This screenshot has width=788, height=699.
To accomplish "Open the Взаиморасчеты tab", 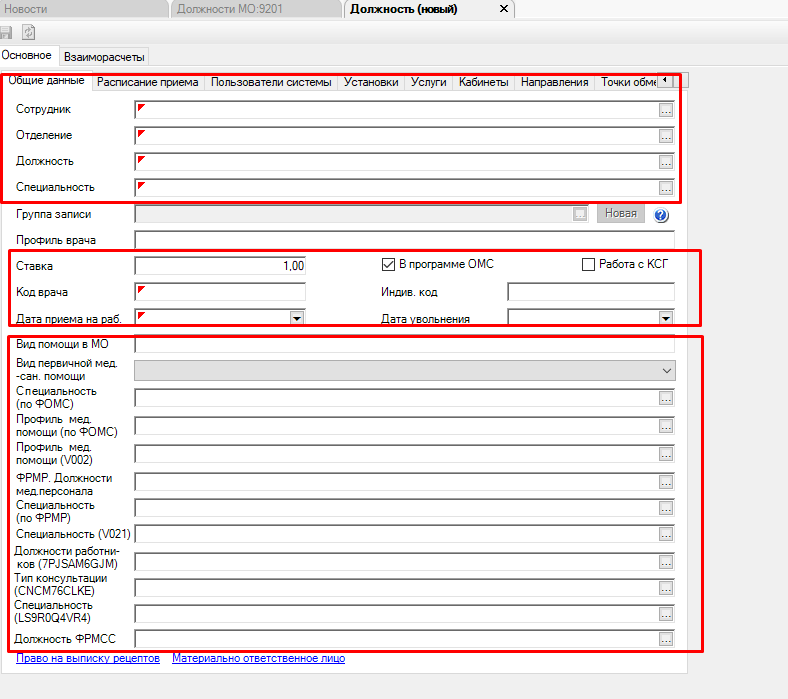I will click(104, 57).
